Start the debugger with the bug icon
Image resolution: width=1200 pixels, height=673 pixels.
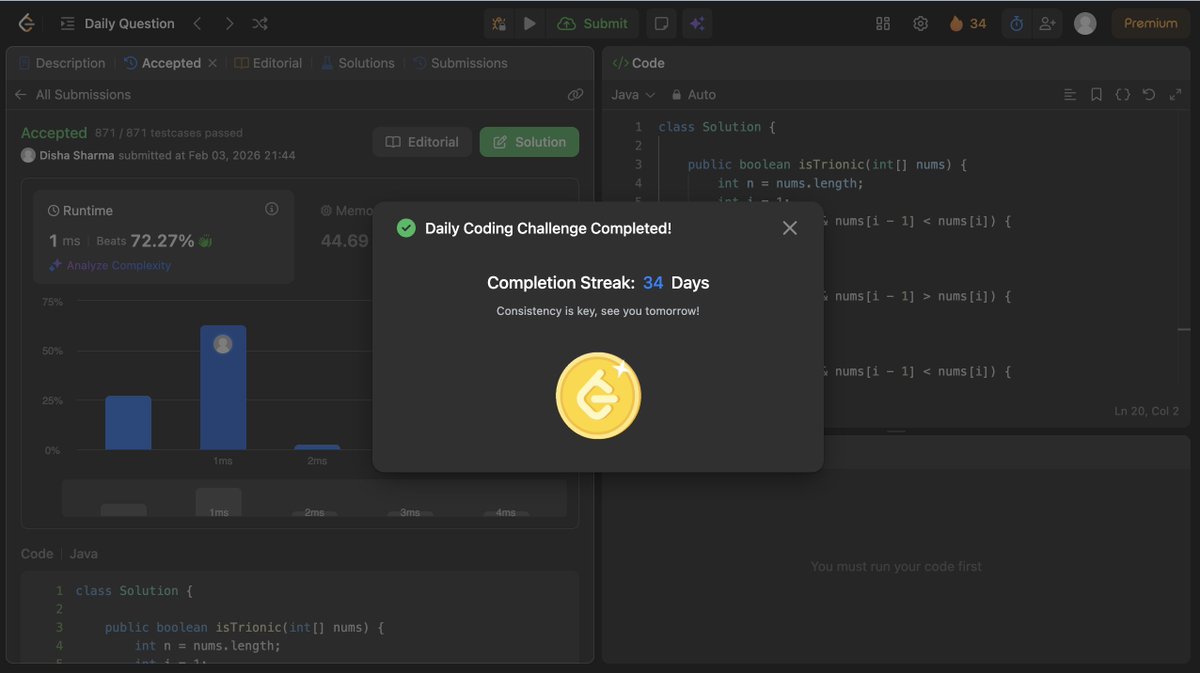point(499,23)
